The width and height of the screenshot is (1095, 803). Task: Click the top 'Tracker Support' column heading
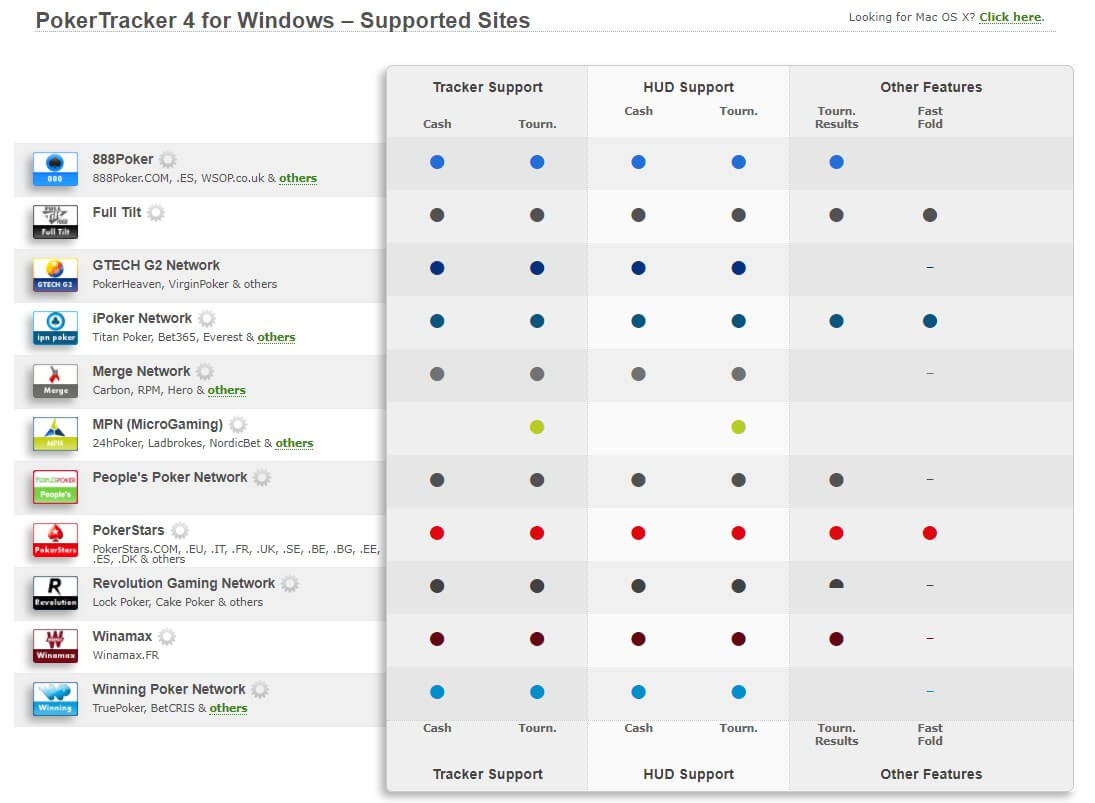click(487, 87)
